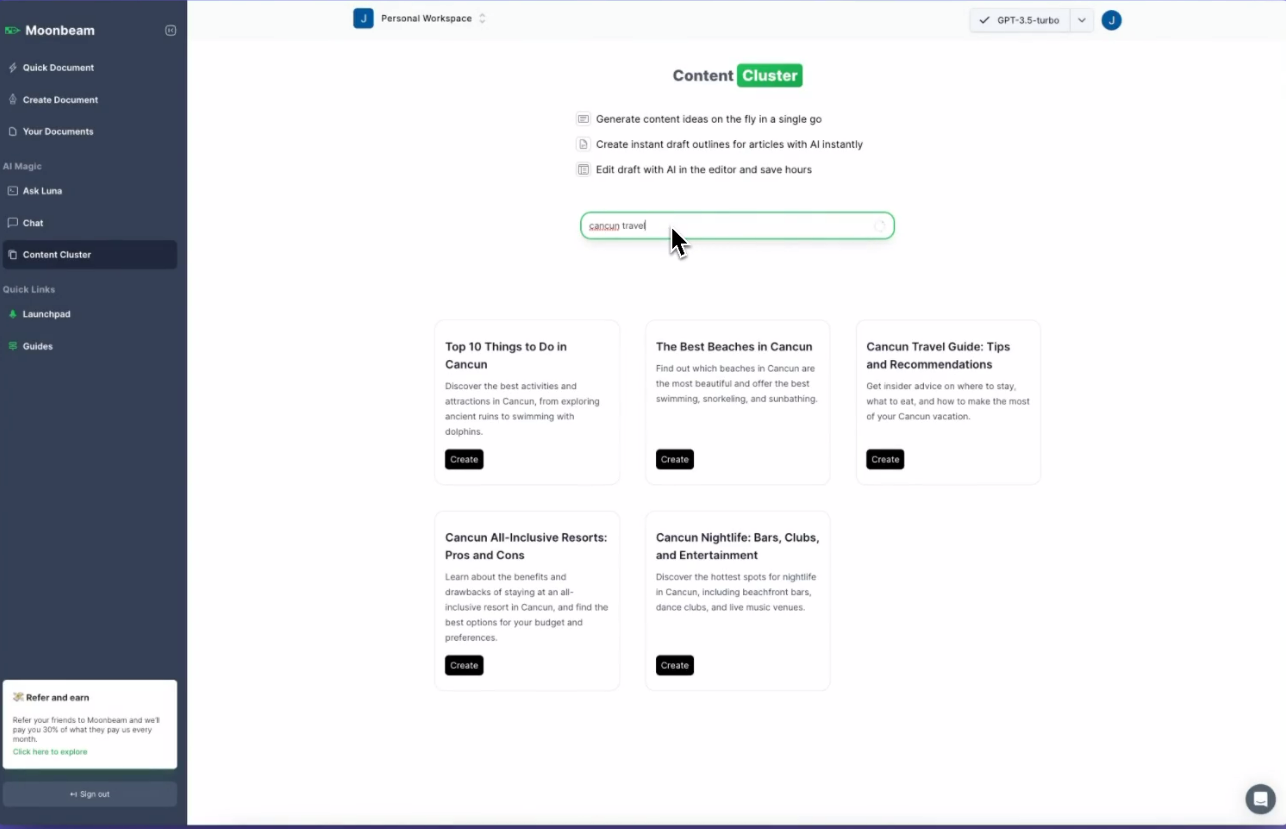Screen dimensions: 1286x829
Task: Click the Ask Luna terminal icon
Action: [x=13, y=191]
